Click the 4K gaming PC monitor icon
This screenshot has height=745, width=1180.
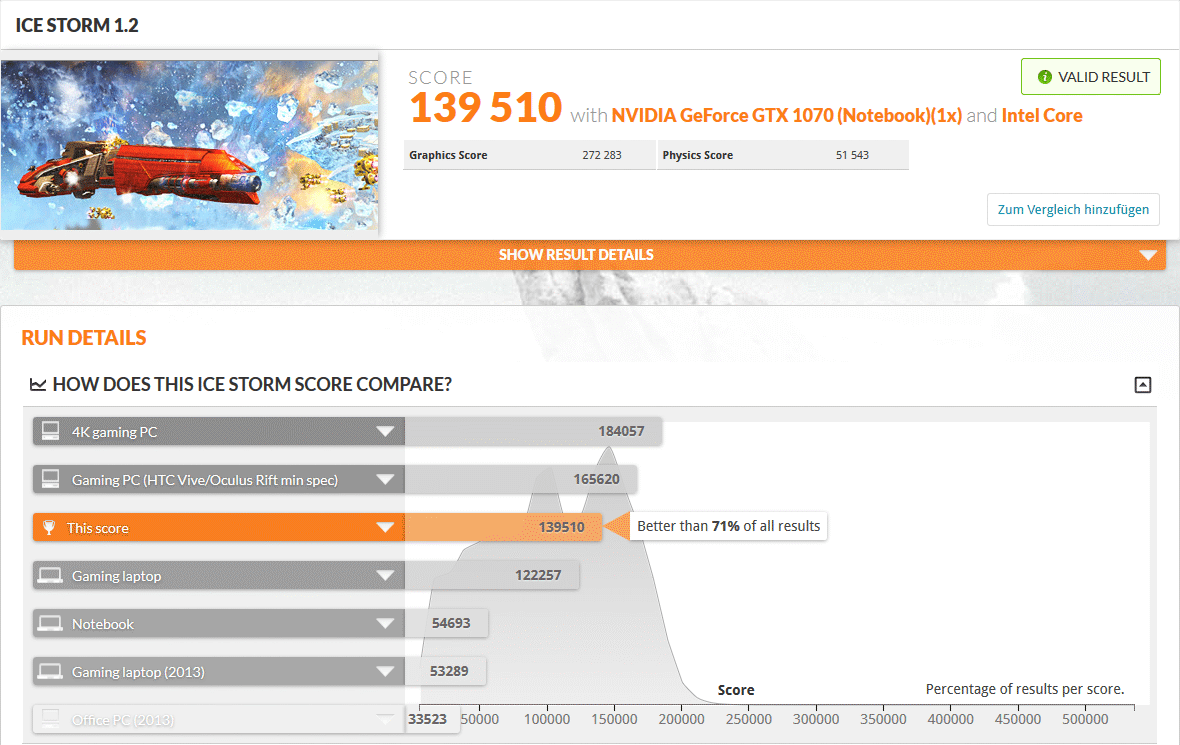pyautogui.click(x=50, y=432)
